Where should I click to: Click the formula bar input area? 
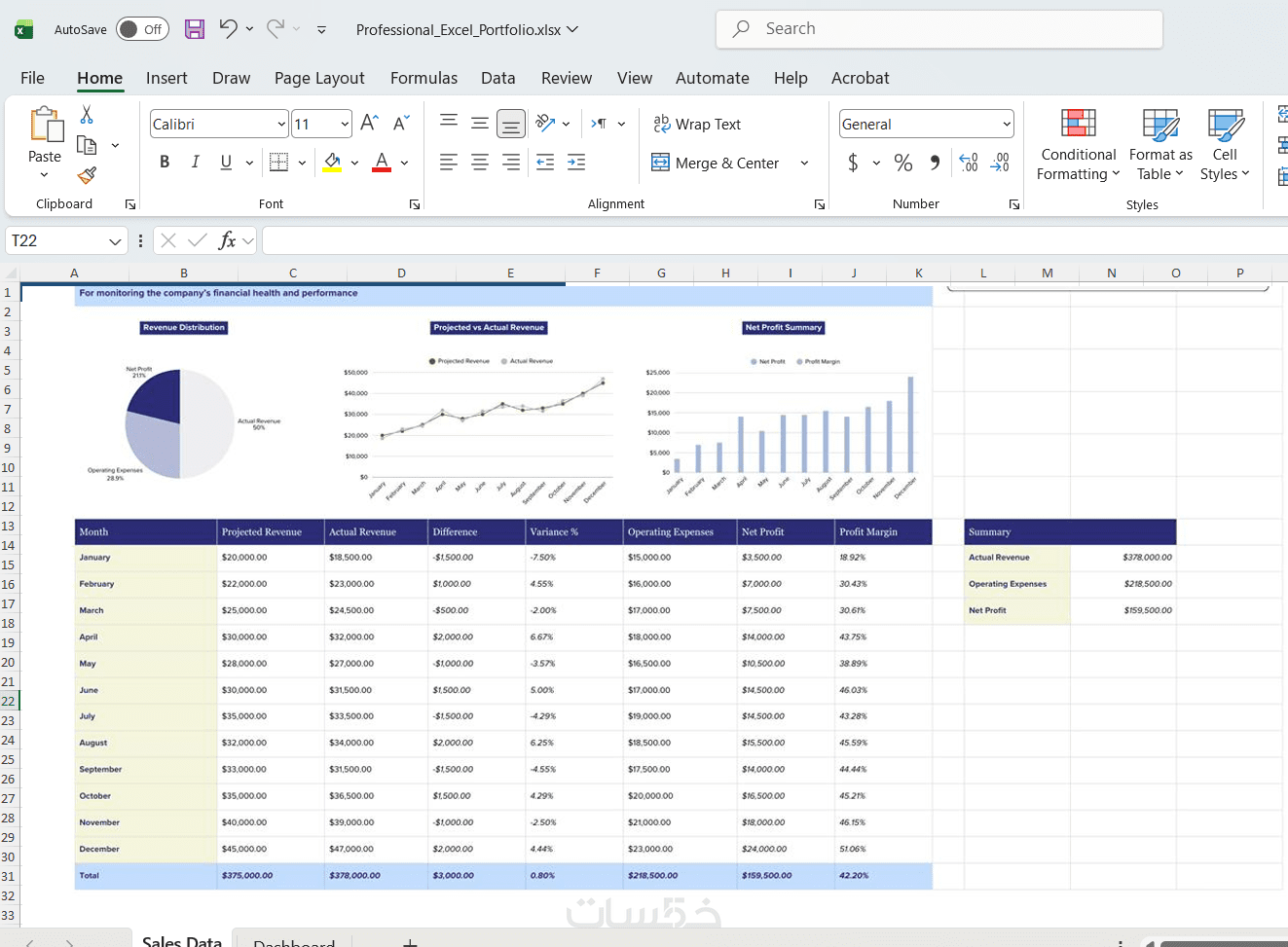click(x=775, y=240)
